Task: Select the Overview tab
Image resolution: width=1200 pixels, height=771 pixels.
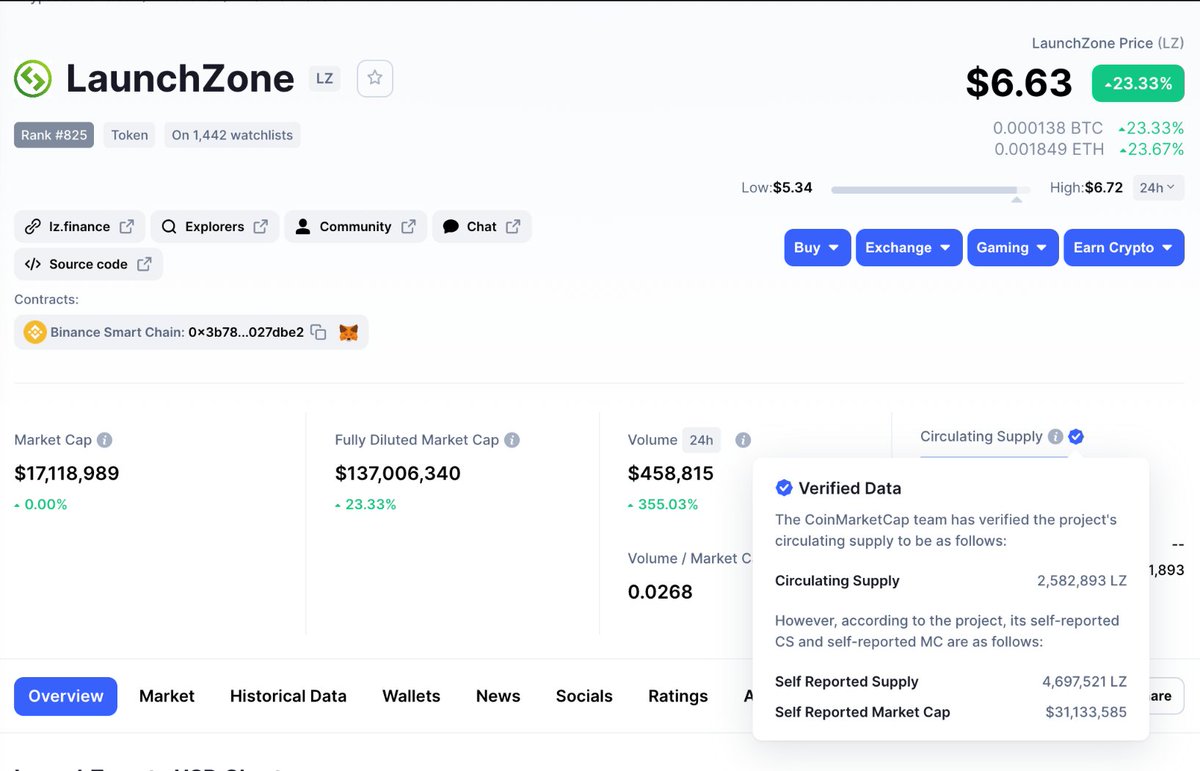Action: [x=66, y=696]
